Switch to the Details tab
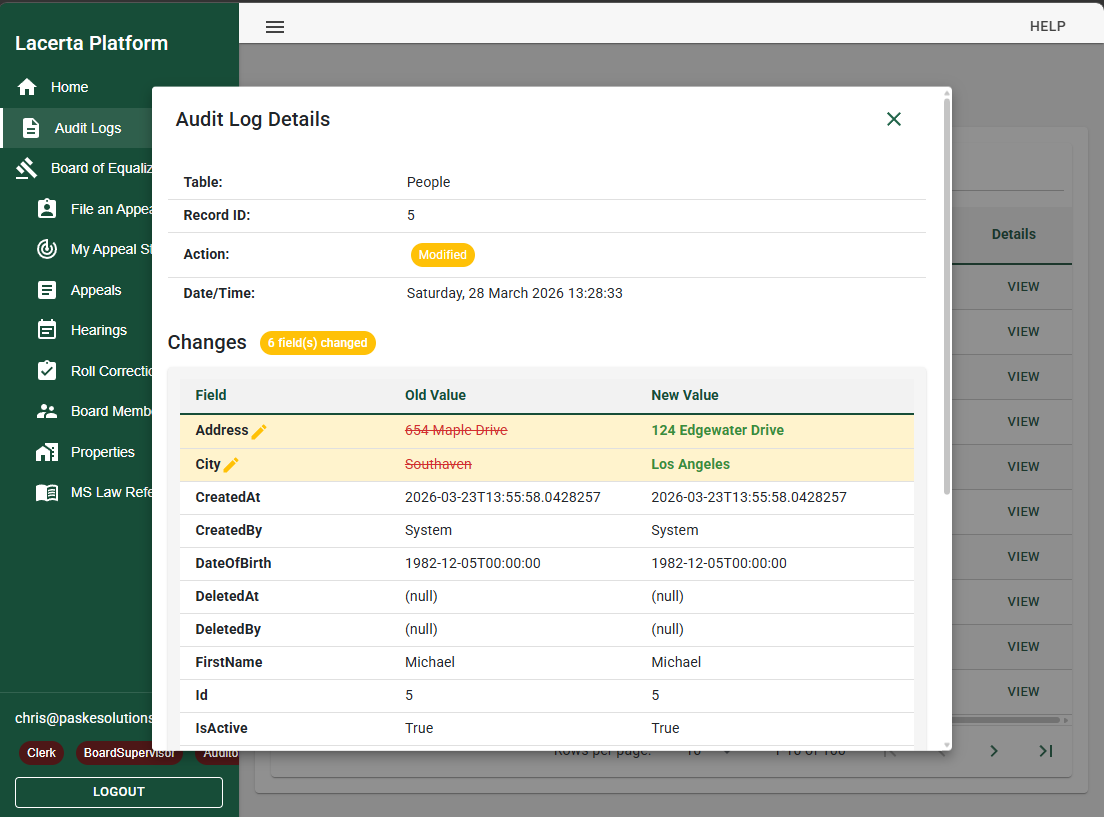This screenshot has height=817, width=1104. pos(1013,234)
